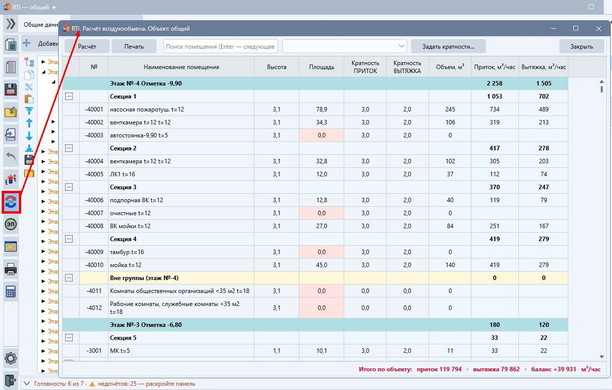Select Комнаты общественных организаций <35 м2 row
Image resolution: width=612 pixels, height=390 pixels.
[315, 291]
